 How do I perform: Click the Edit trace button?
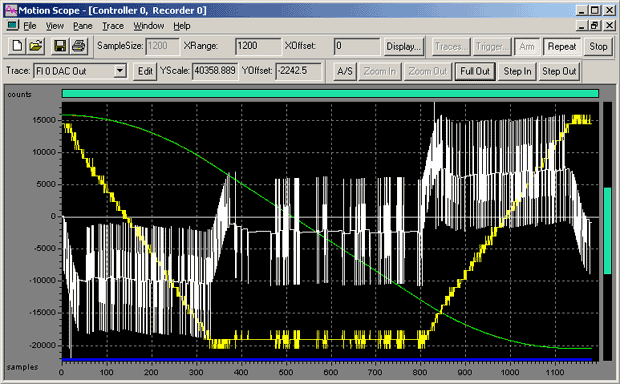coord(145,71)
